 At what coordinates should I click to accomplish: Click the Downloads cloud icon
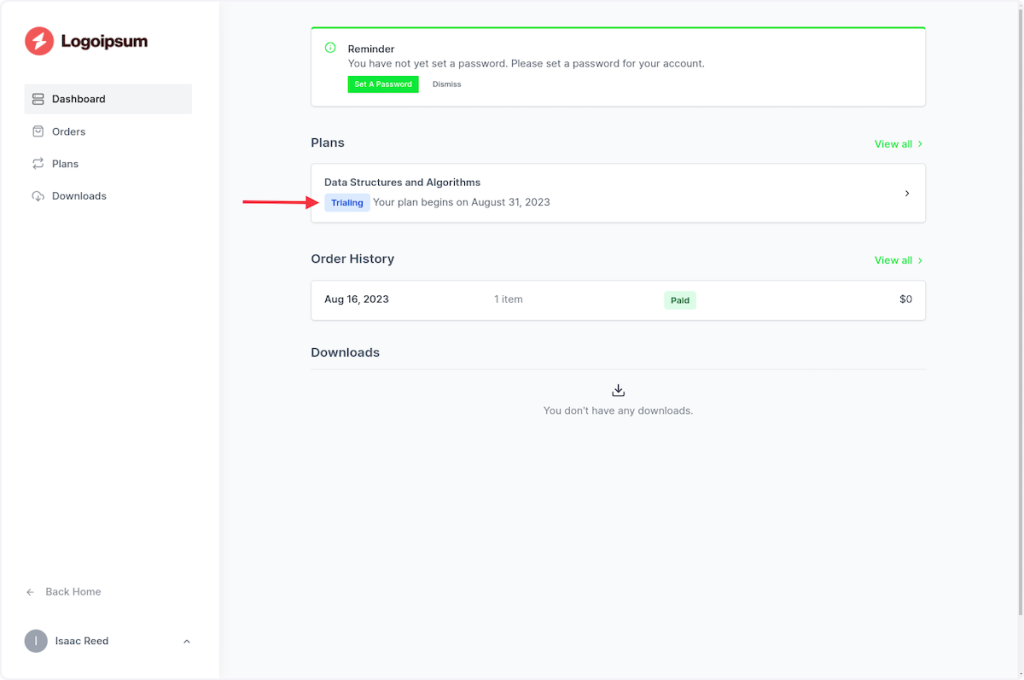38,196
